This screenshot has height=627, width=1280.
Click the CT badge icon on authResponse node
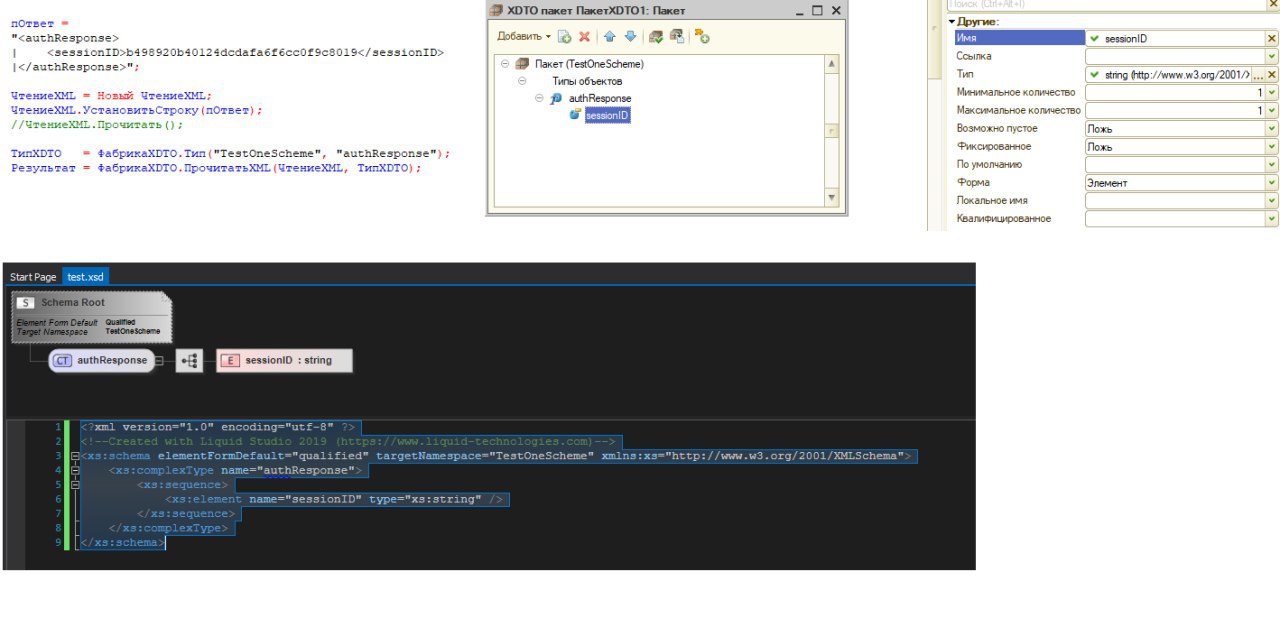(x=63, y=360)
